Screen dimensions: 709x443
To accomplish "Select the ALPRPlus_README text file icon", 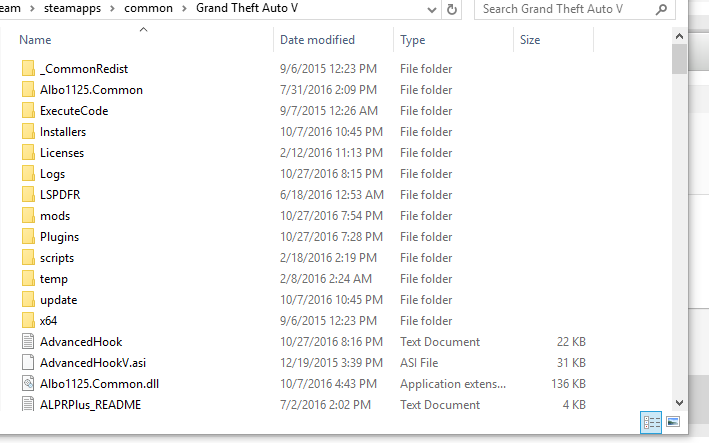I will point(27,405).
